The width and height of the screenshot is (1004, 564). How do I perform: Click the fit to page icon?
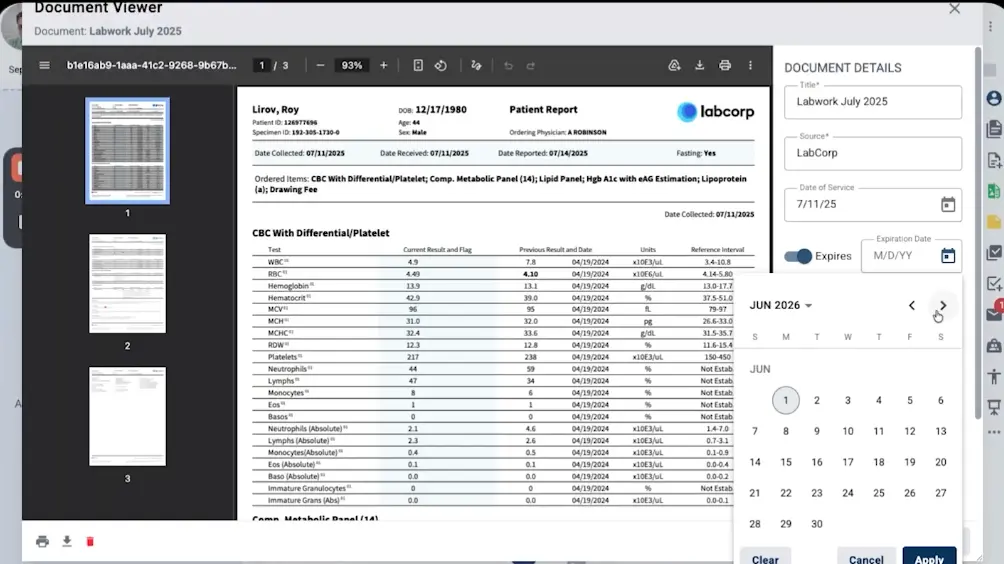click(x=417, y=65)
